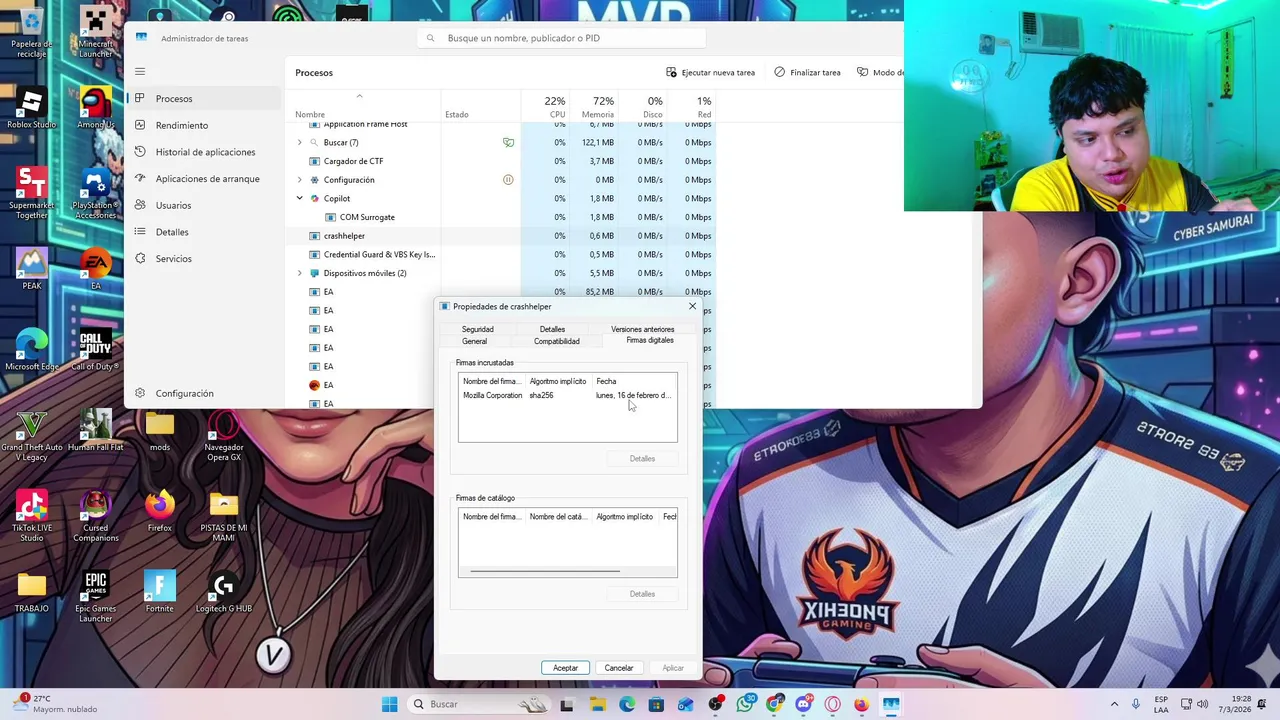Select Supermarket Together desktop icon
This screenshot has width=1280, height=720.
pyautogui.click(x=31, y=193)
